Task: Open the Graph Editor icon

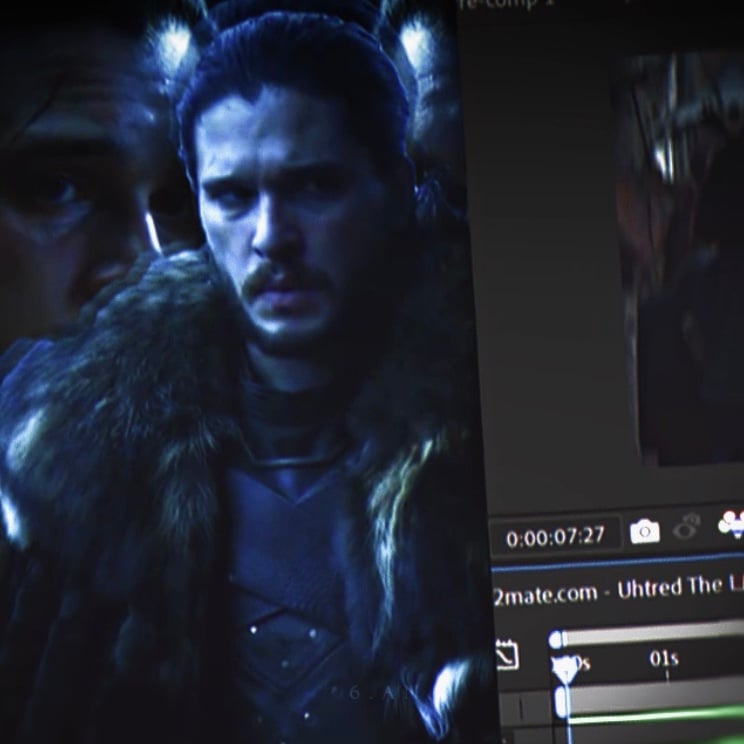Action: [506, 655]
